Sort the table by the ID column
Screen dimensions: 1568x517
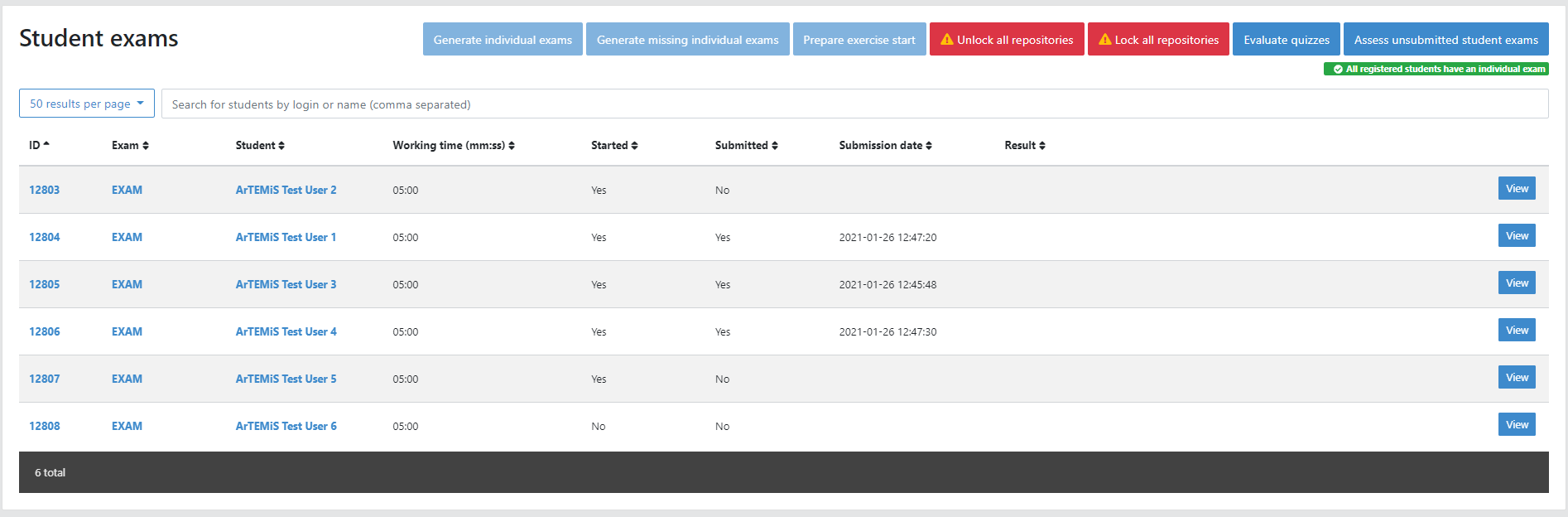pos(40,145)
